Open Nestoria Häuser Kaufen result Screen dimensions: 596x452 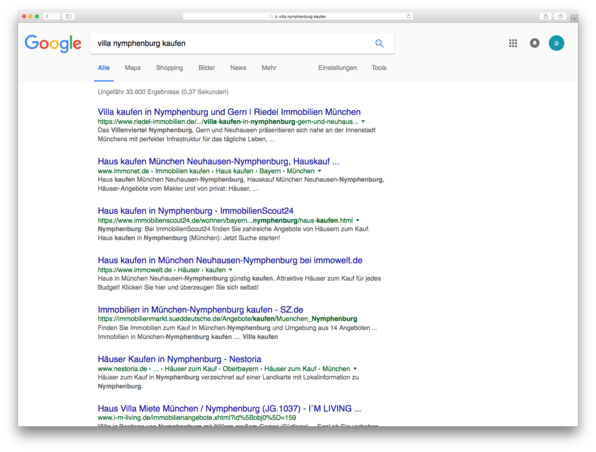click(x=179, y=359)
